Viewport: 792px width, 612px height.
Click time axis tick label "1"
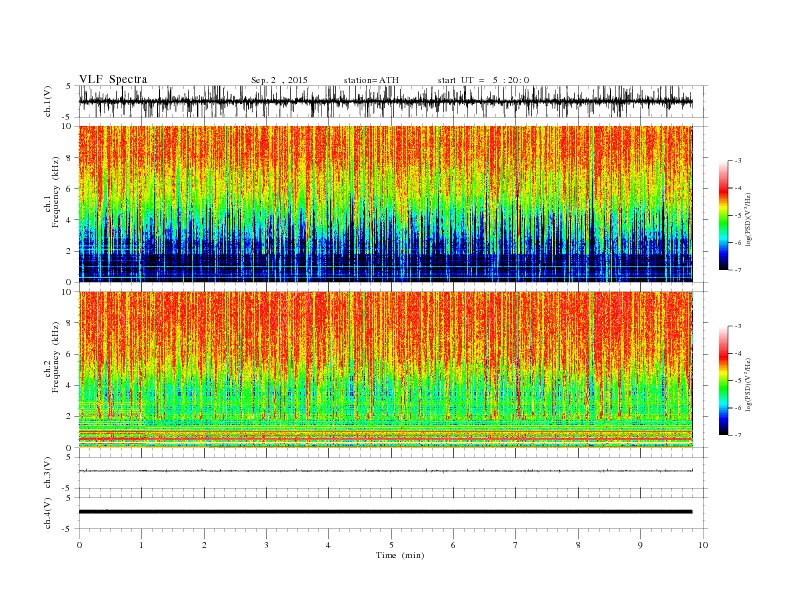coord(141,545)
